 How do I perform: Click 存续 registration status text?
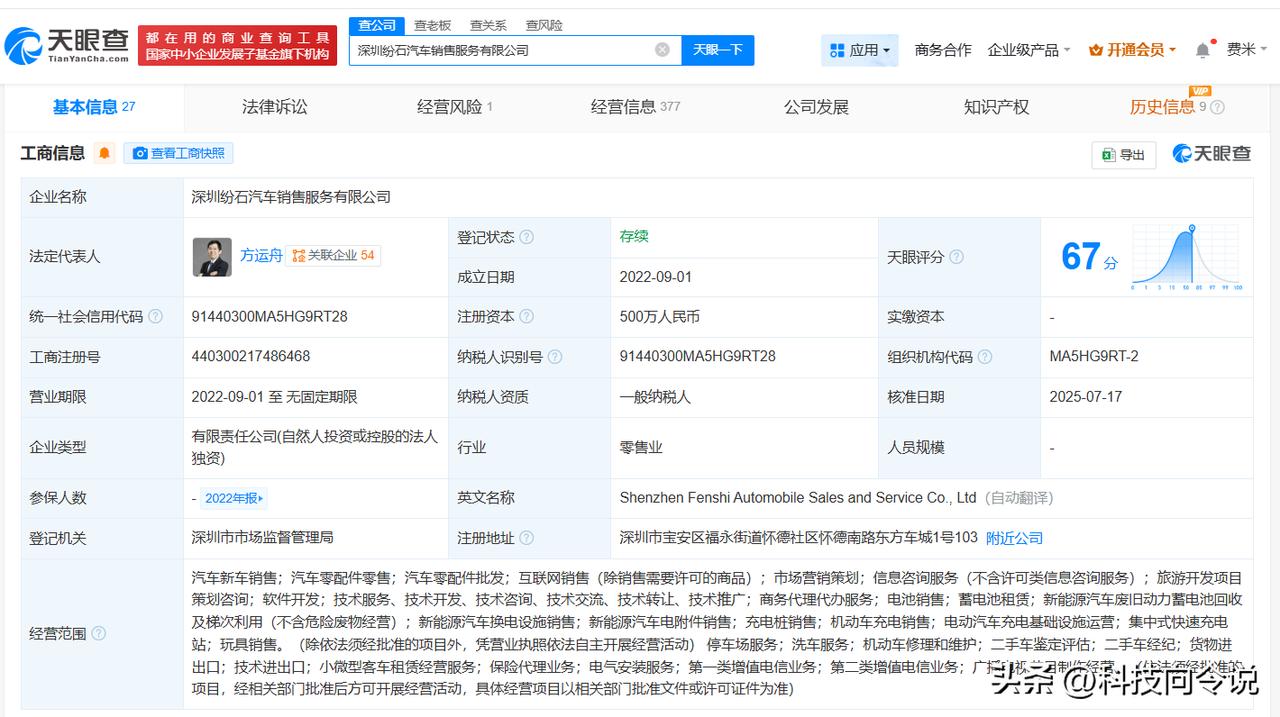pos(634,236)
